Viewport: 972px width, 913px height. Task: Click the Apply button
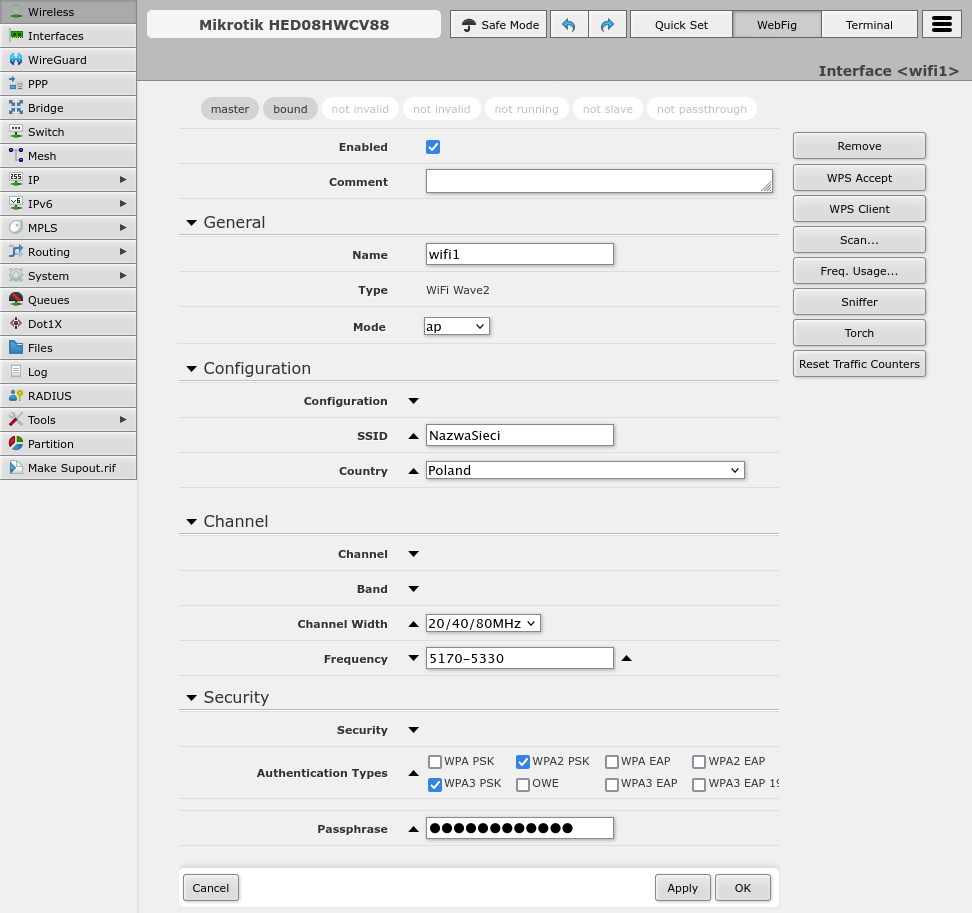click(x=683, y=888)
